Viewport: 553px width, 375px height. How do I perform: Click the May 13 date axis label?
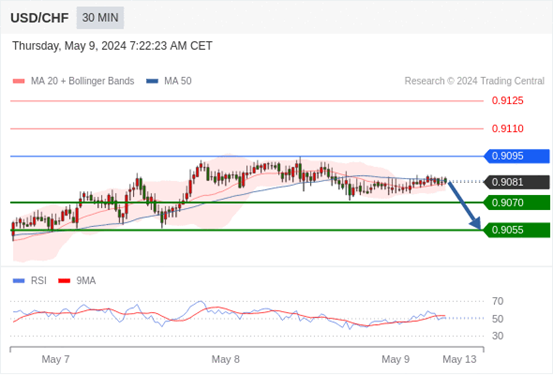pyautogui.click(x=460, y=359)
